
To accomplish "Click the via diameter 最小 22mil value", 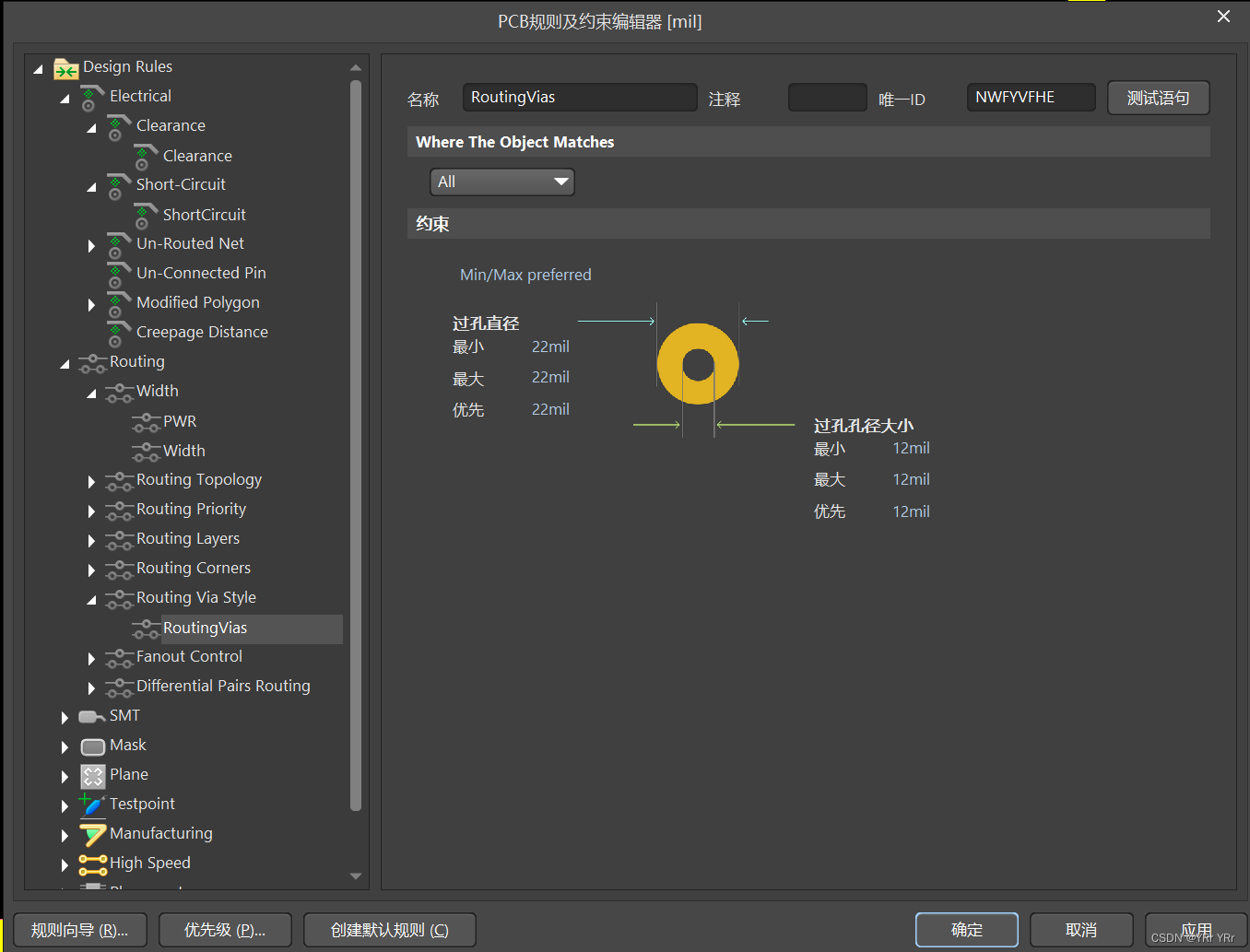I will 550,347.
